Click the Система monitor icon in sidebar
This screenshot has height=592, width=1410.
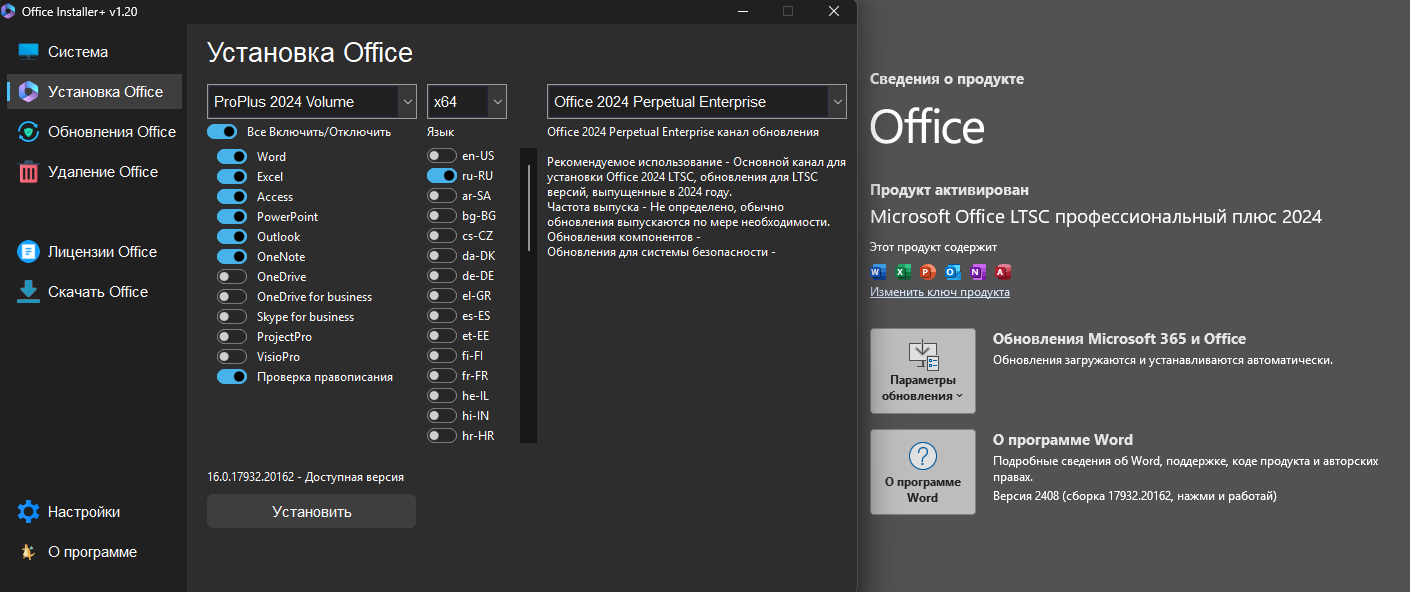point(28,52)
